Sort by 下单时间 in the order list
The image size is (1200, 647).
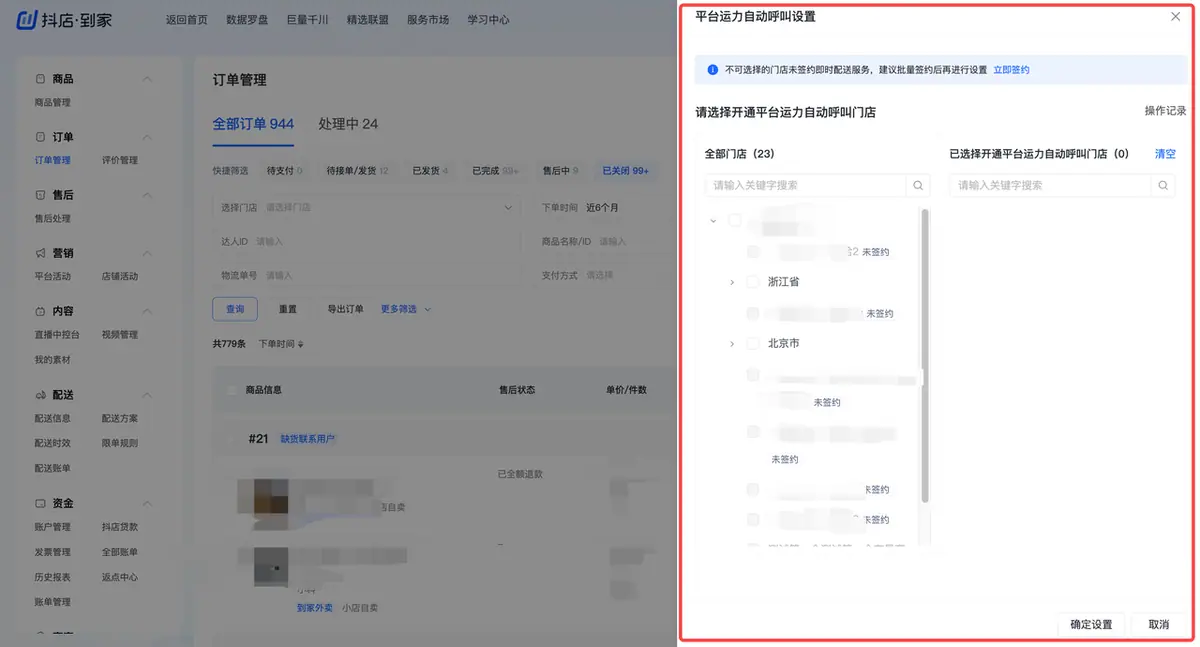point(281,344)
